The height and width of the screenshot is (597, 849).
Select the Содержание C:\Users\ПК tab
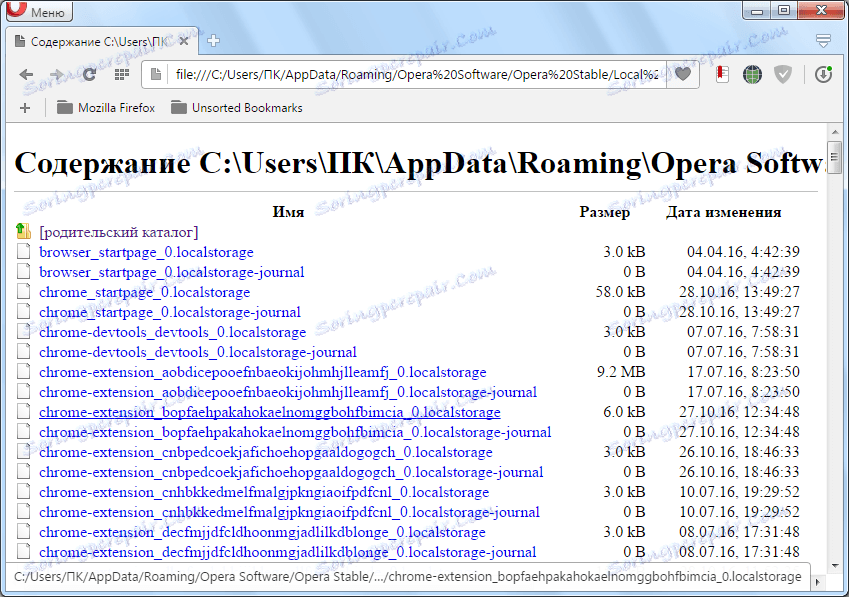click(x=100, y=42)
